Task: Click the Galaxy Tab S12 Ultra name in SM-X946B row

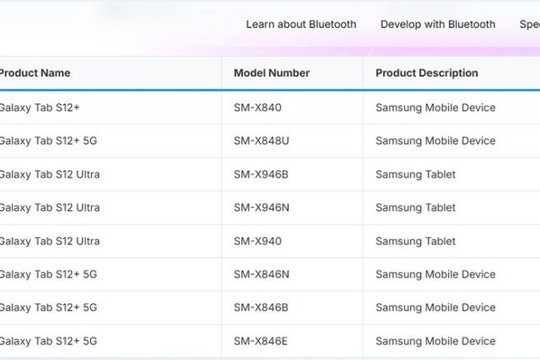Action: 50,175
